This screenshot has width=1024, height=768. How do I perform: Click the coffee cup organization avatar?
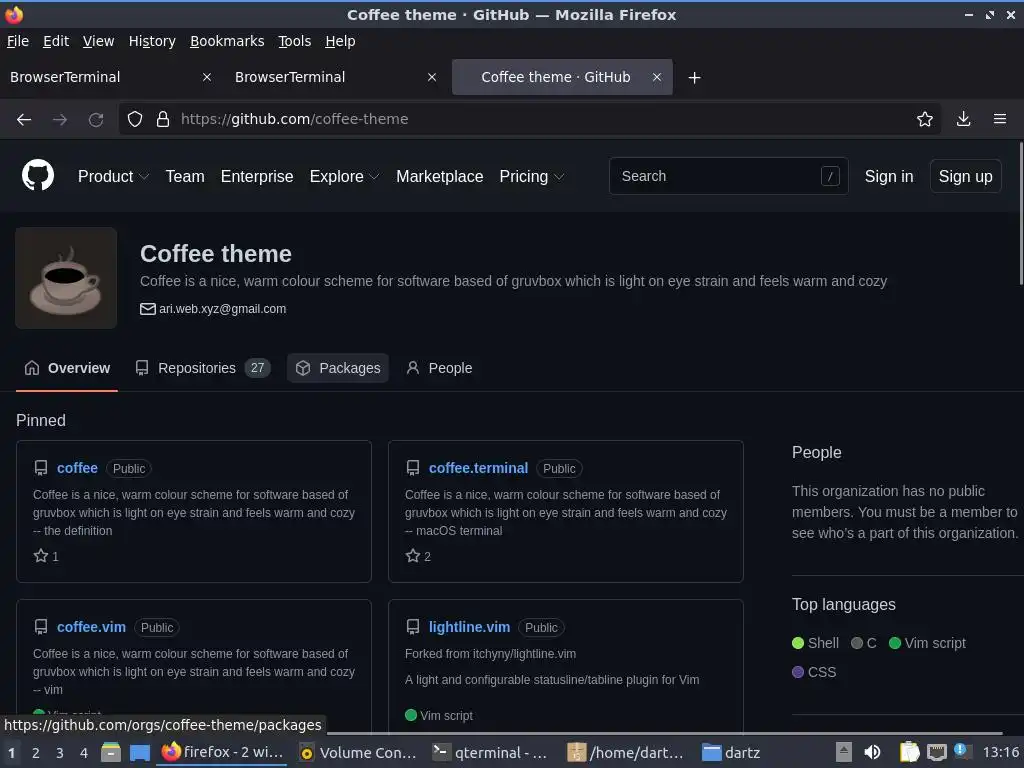pos(66,278)
